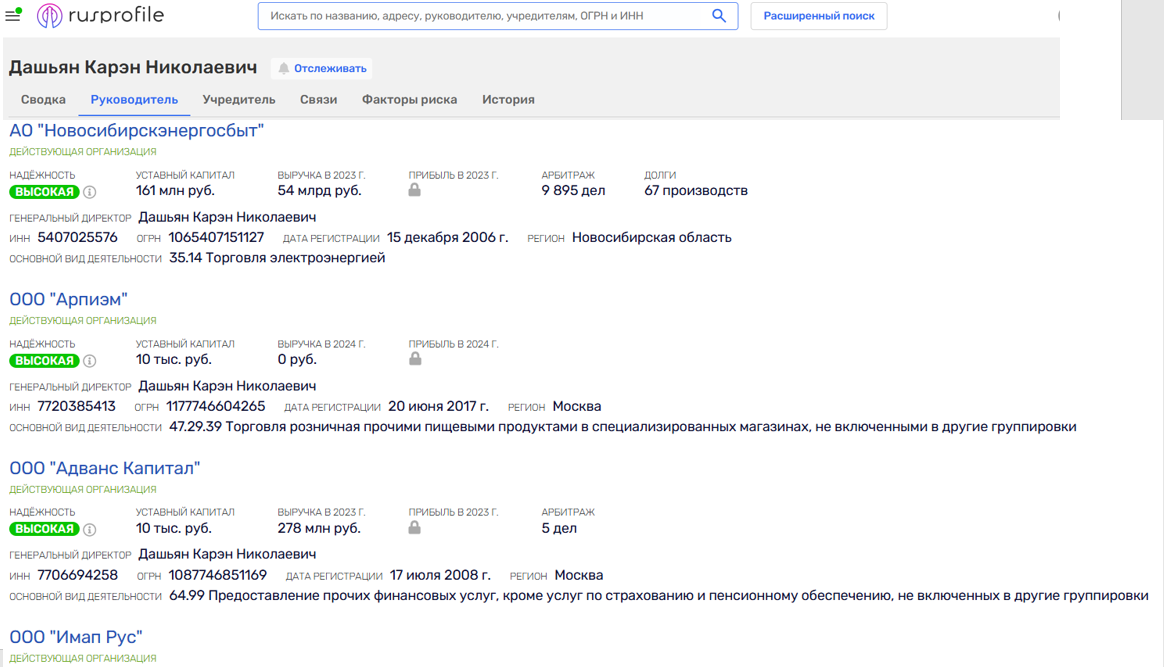Click INN 7720385413

[76, 407]
